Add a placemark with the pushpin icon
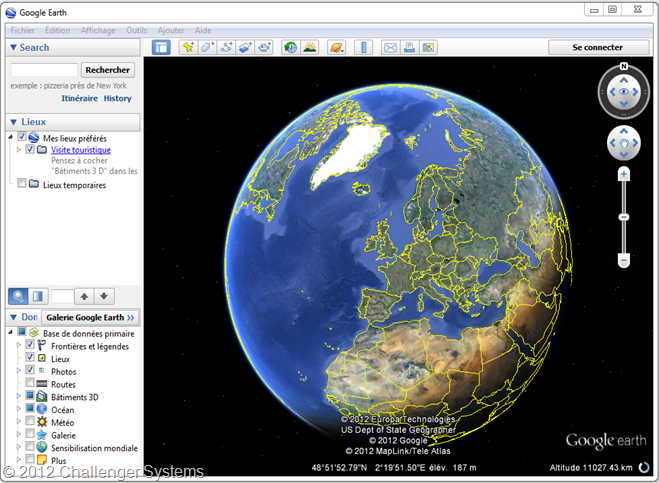 tap(188, 48)
